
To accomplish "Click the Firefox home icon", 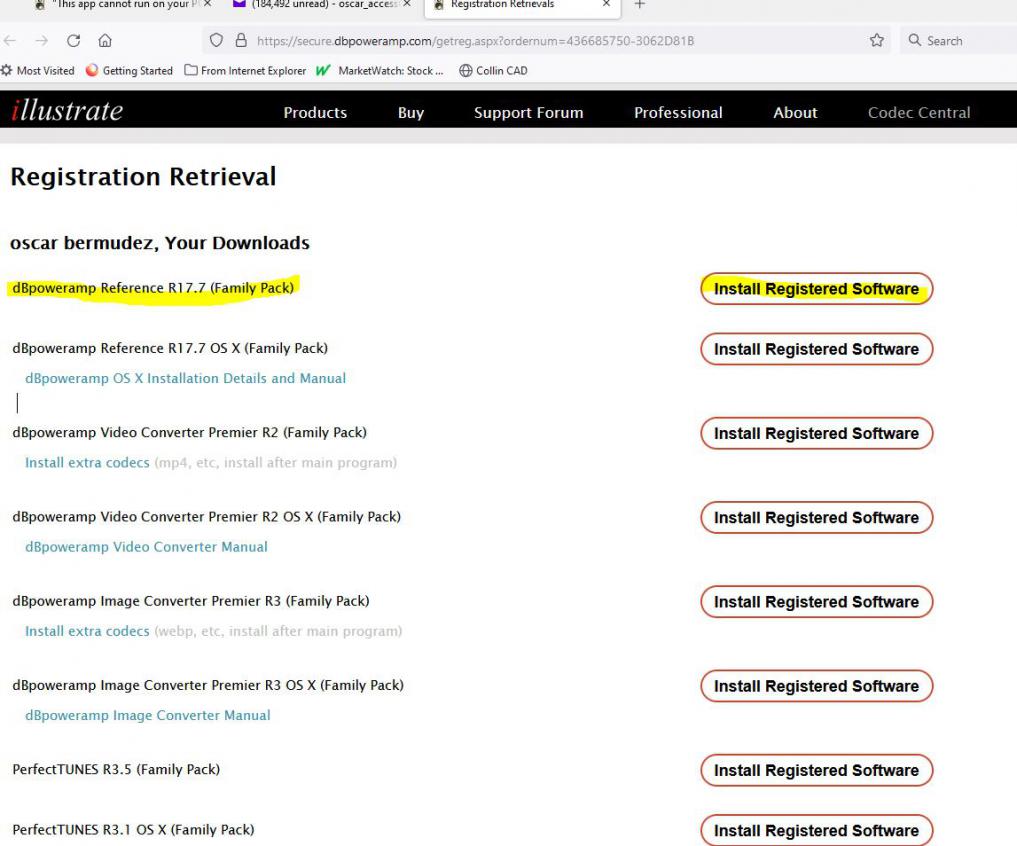I will tap(105, 41).
